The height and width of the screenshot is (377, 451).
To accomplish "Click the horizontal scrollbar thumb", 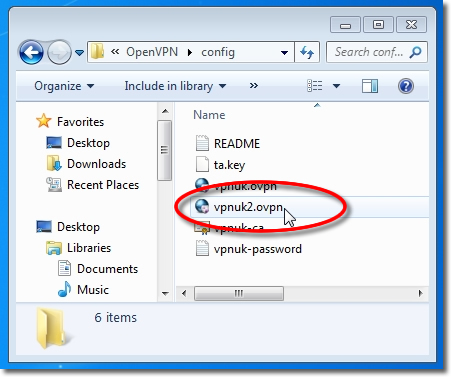I will click(x=239, y=293).
